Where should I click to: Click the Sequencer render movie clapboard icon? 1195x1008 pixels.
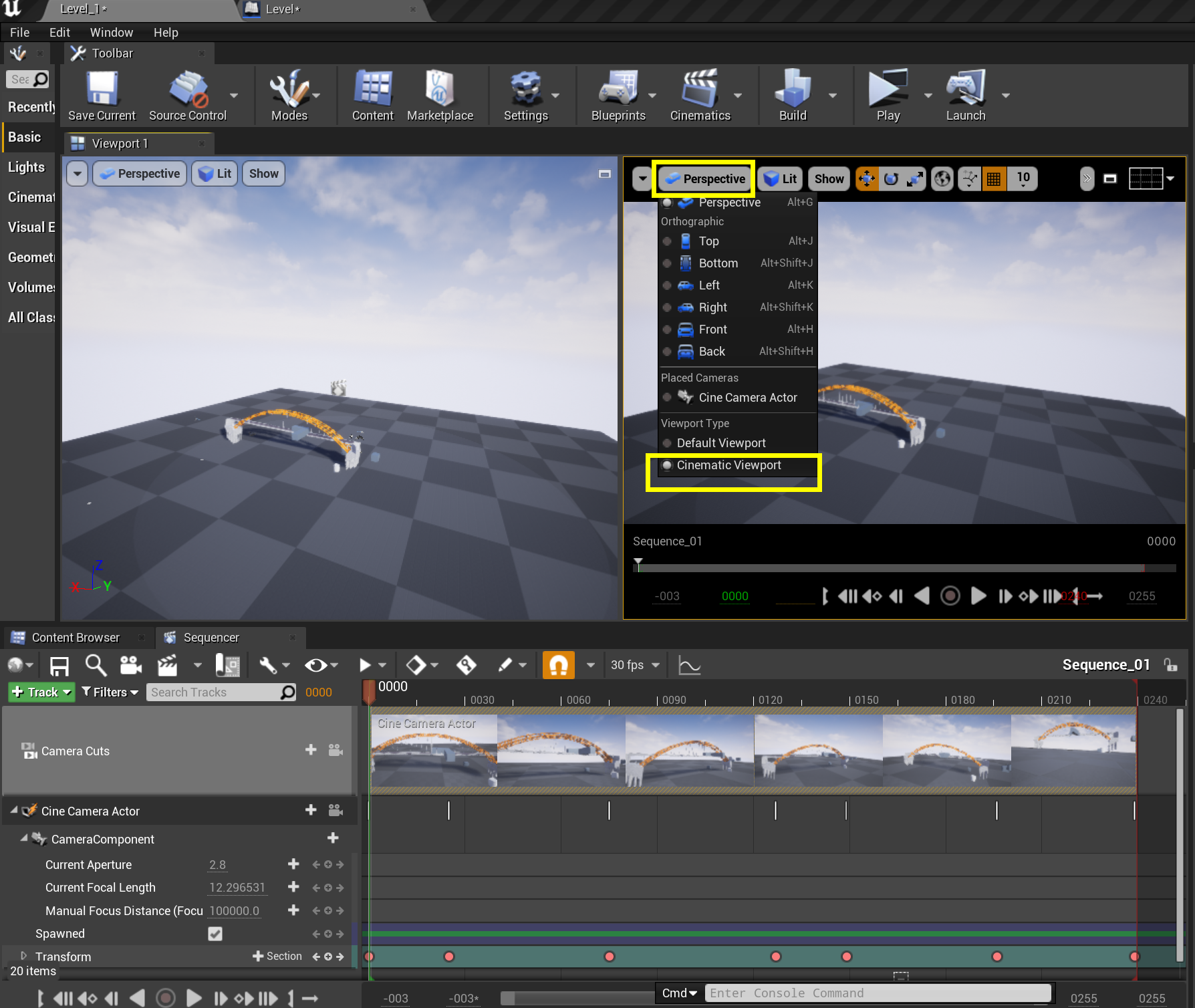pyautogui.click(x=167, y=665)
